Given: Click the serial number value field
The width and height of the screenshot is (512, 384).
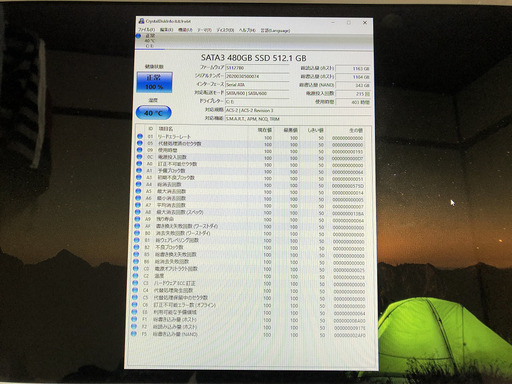Looking at the screenshot, I should tap(257, 76).
